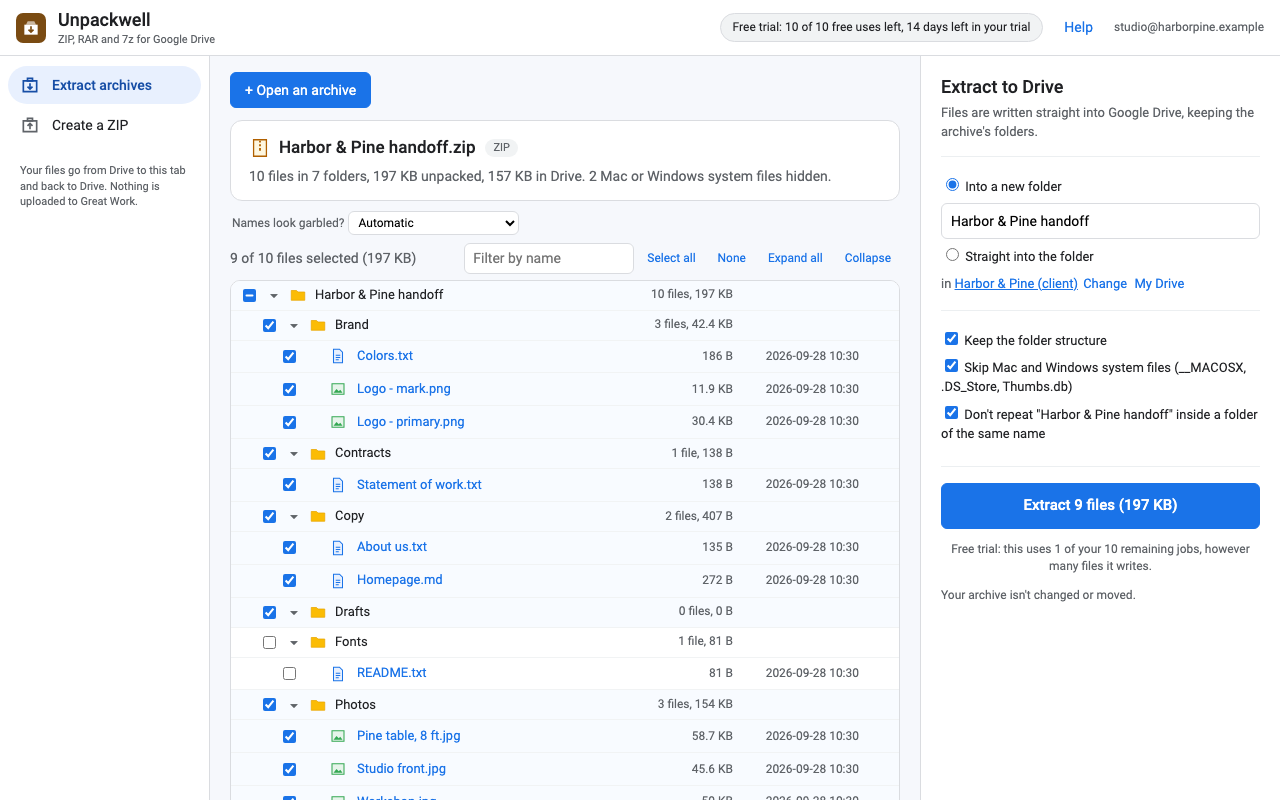This screenshot has height=800, width=1280.
Task: Open the Extract archives section
Action: pyautogui.click(x=104, y=85)
